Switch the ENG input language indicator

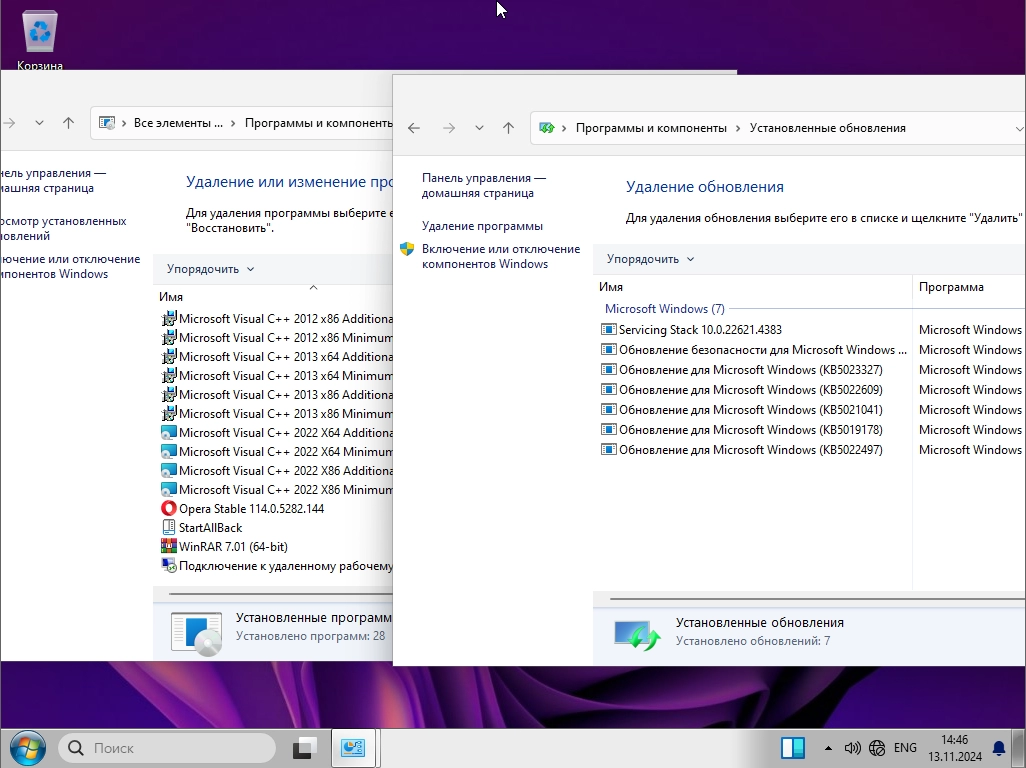(x=905, y=748)
